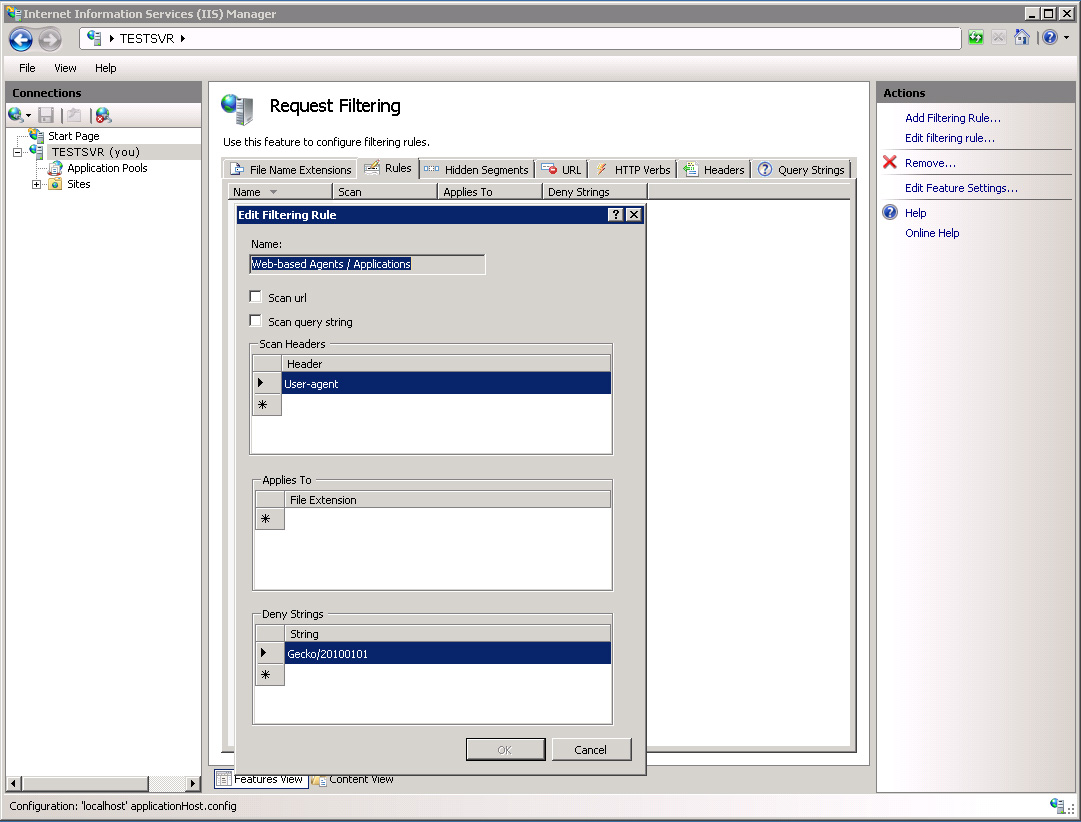Select the Gecko/20100101 deny string row
Image resolution: width=1081 pixels, height=822 pixels.
pyautogui.click(x=447, y=653)
